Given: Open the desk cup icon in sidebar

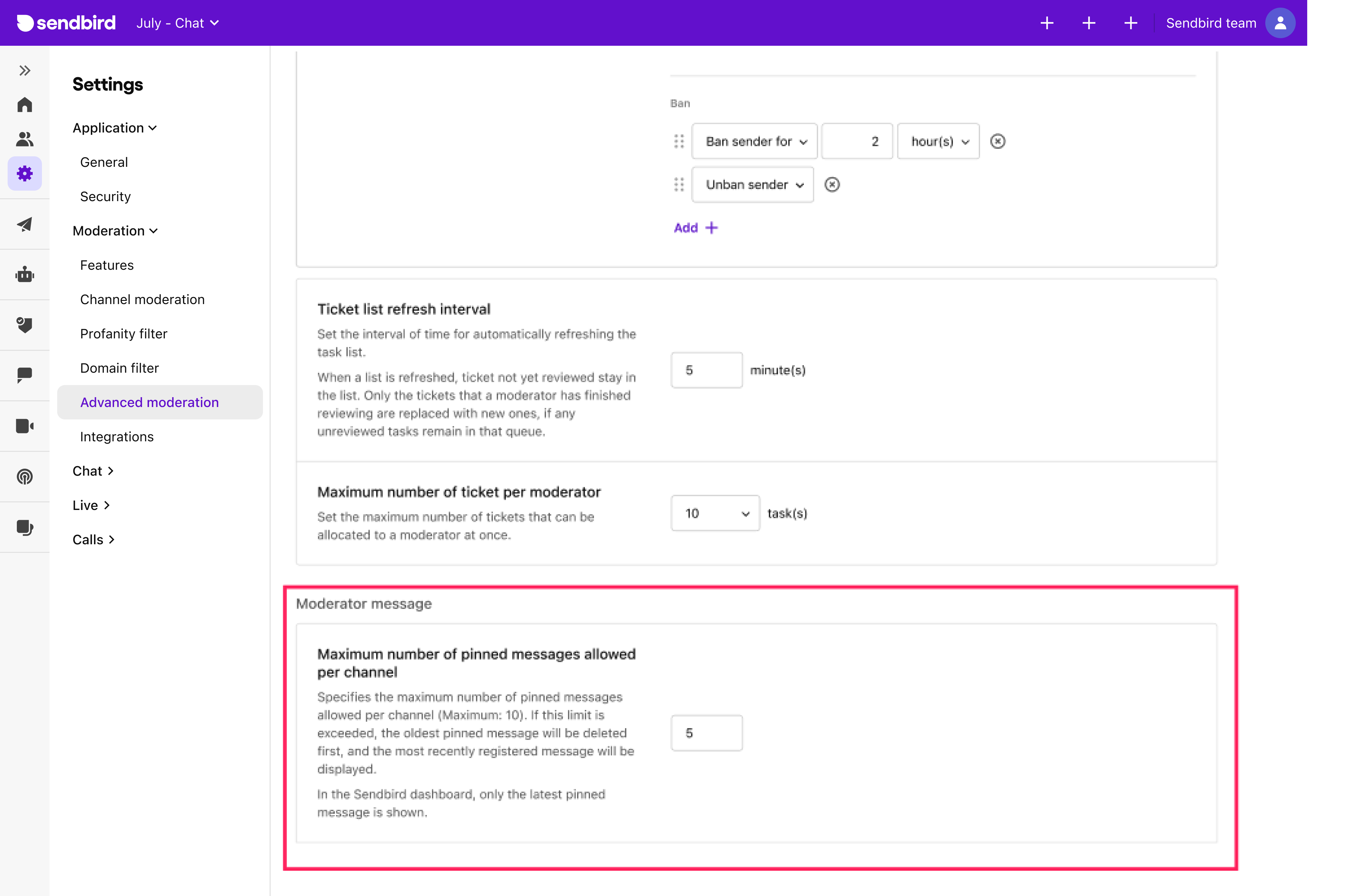Looking at the screenshot, I should point(25,527).
